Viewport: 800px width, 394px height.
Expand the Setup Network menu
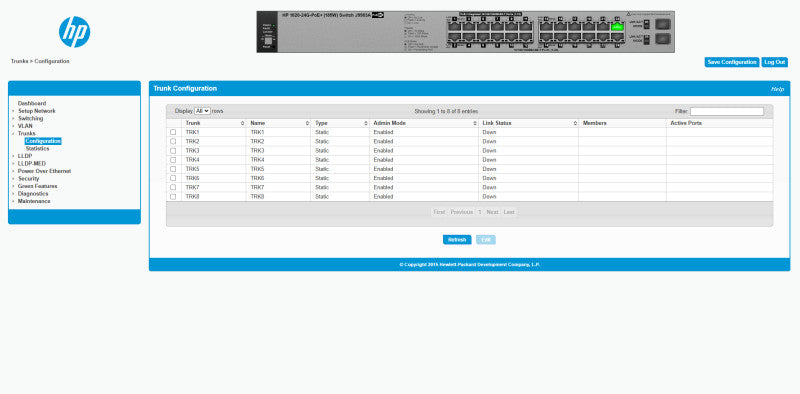37,111
